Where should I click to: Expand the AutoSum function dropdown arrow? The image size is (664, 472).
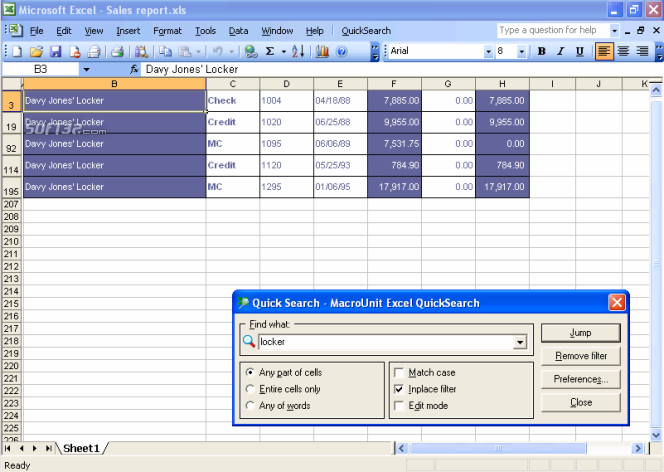(x=283, y=52)
